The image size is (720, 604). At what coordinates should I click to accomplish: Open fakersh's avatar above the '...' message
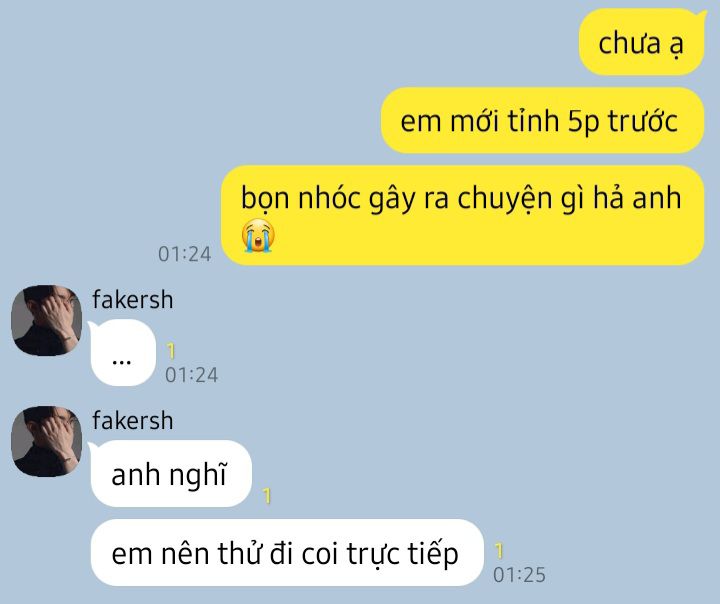click(x=46, y=321)
